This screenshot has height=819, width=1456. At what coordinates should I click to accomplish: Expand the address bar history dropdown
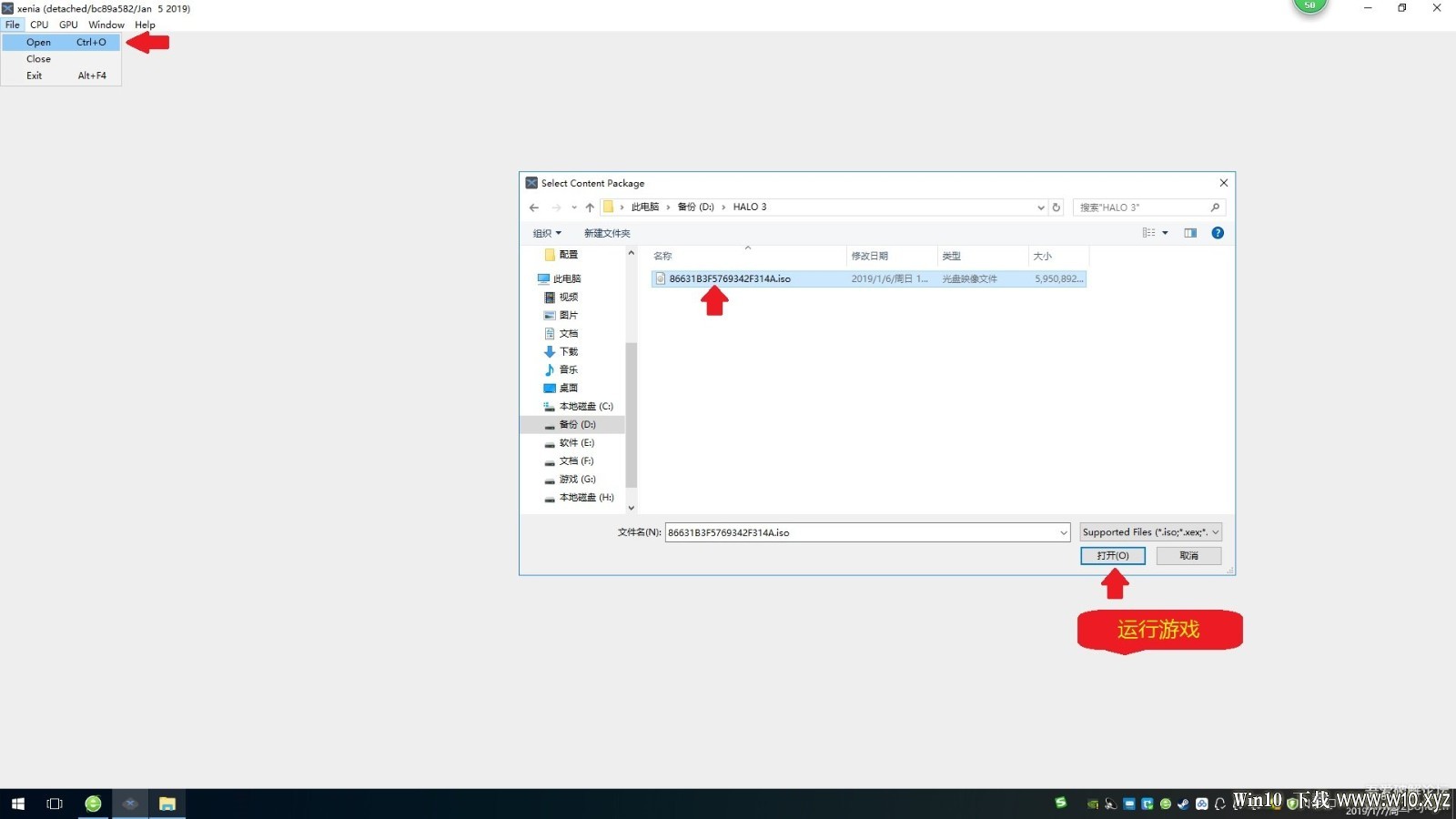[1041, 207]
